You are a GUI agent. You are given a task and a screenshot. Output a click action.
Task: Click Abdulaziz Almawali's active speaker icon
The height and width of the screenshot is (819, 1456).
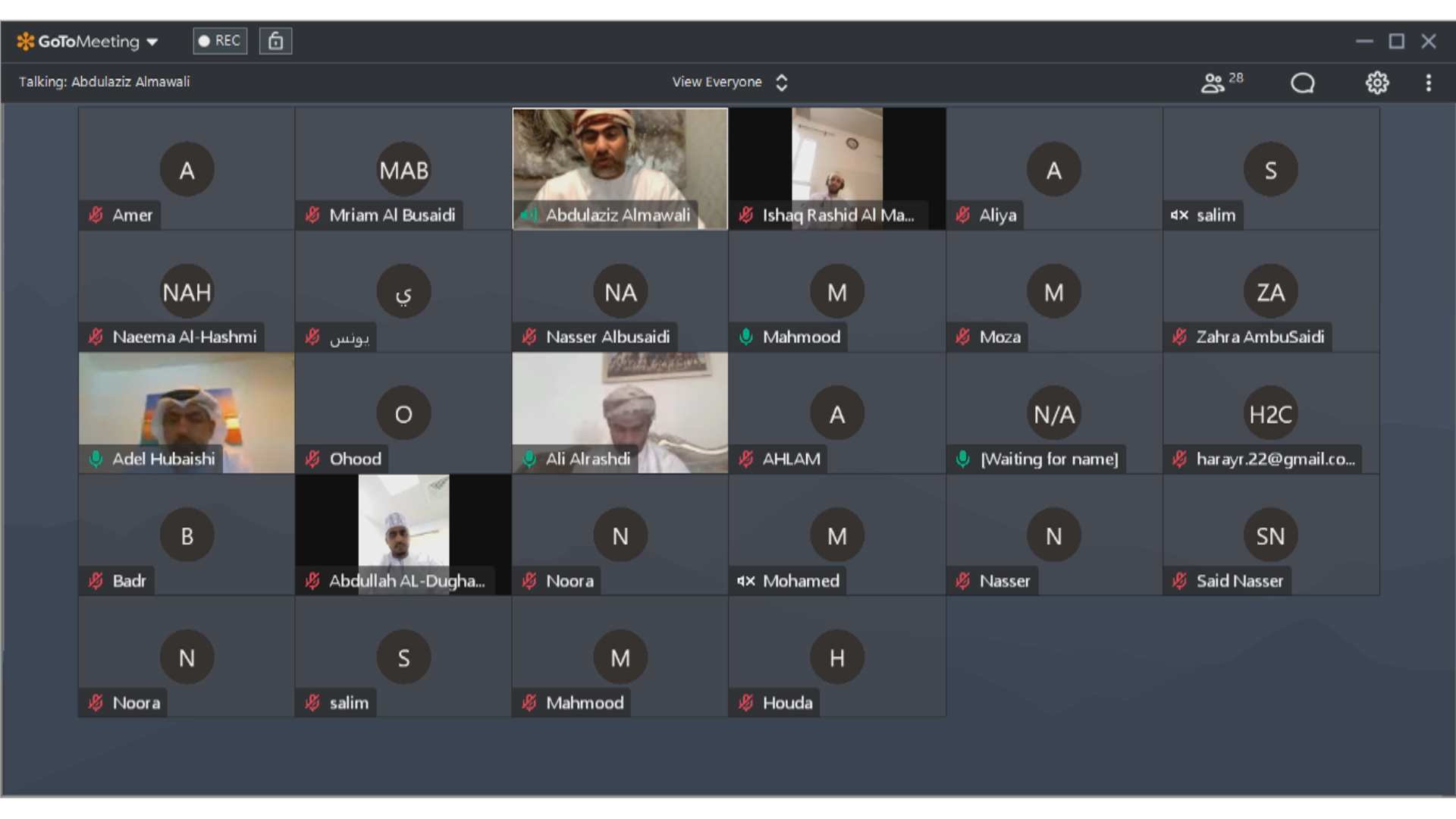(x=529, y=215)
